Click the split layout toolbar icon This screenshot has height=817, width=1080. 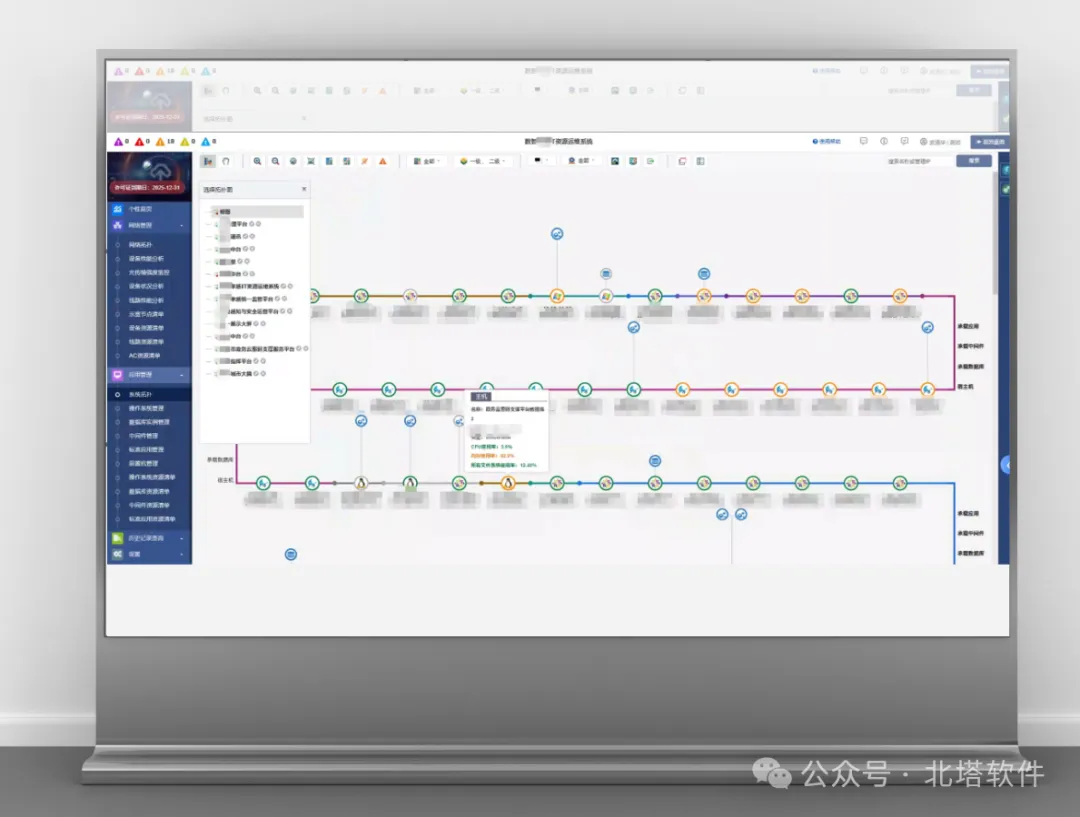[x=700, y=161]
